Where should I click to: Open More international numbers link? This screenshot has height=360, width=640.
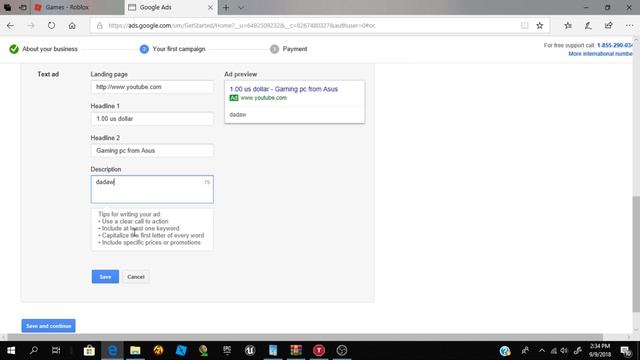coord(600,54)
